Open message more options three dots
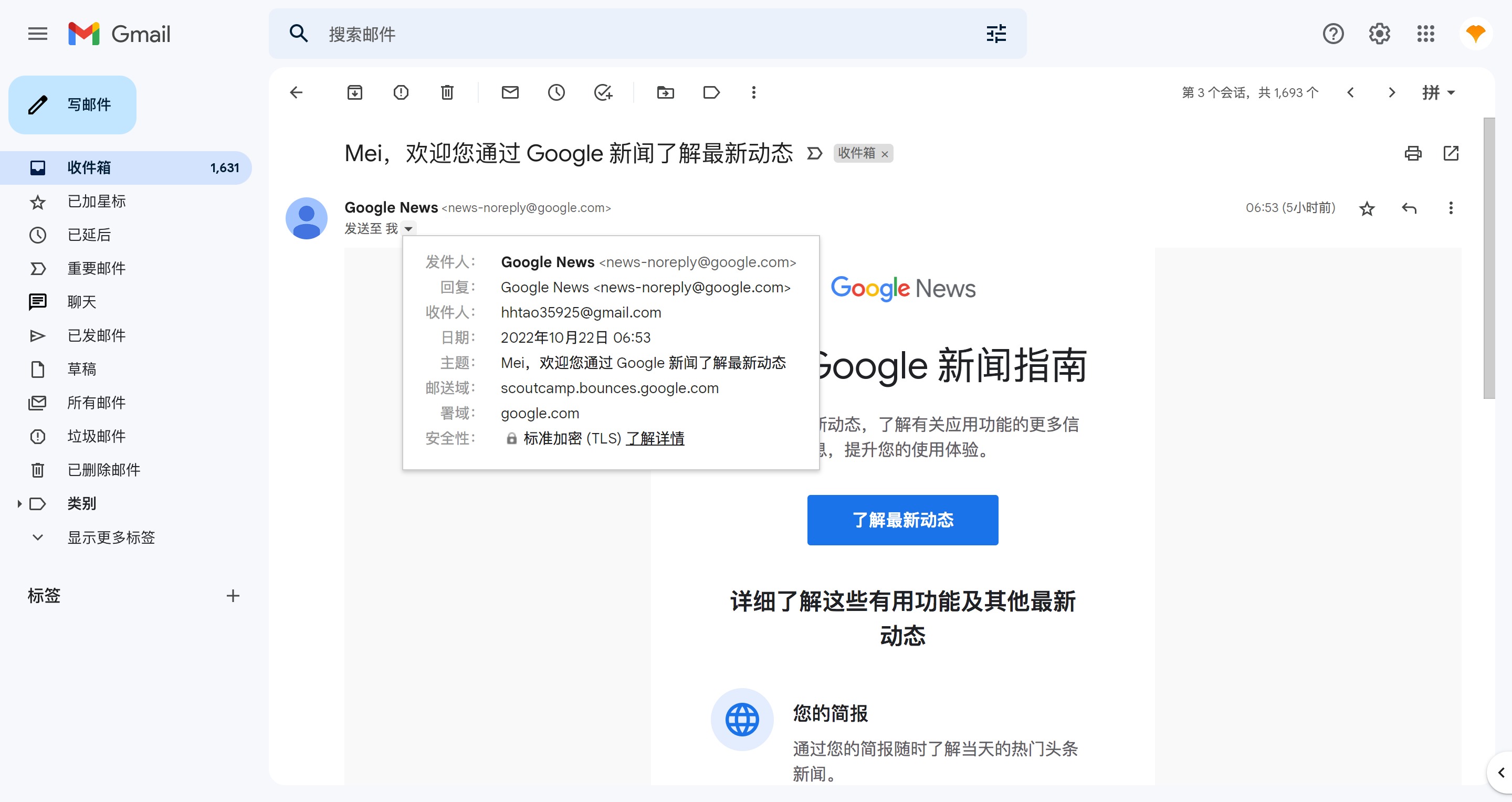This screenshot has height=802, width=1512. pos(1451,208)
